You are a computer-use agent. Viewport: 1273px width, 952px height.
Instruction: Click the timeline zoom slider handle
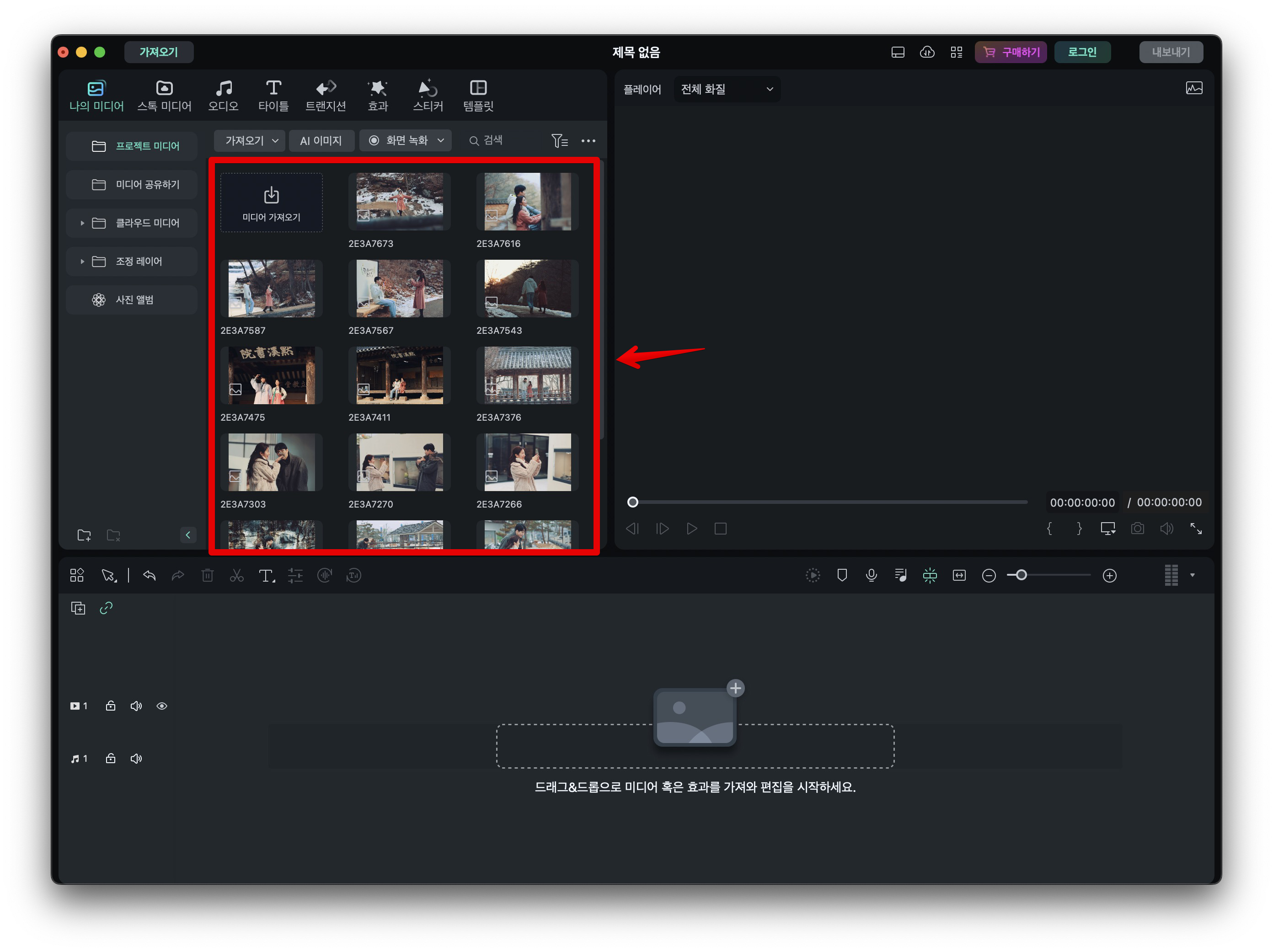pos(1021,576)
